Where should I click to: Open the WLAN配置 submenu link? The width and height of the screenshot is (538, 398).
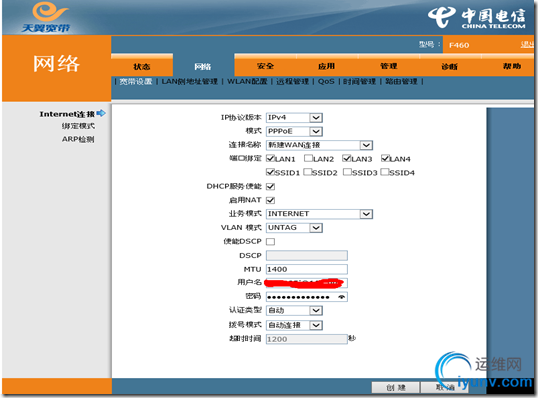(x=247, y=81)
